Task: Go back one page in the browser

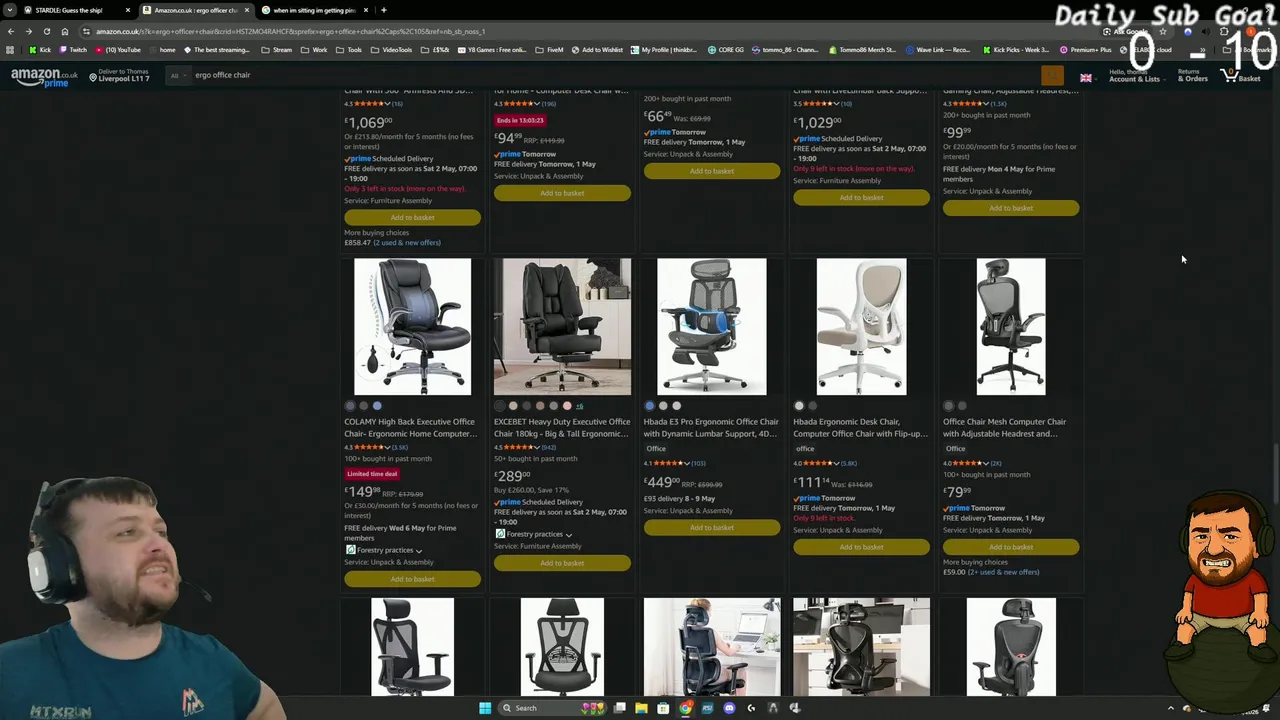Action: click(x=11, y=31)
